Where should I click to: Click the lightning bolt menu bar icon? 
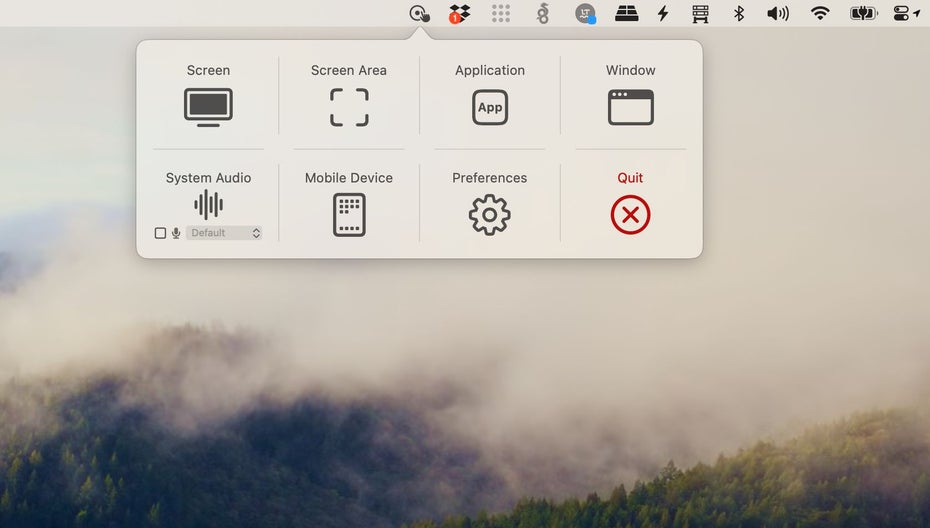(x=662, y=14)
